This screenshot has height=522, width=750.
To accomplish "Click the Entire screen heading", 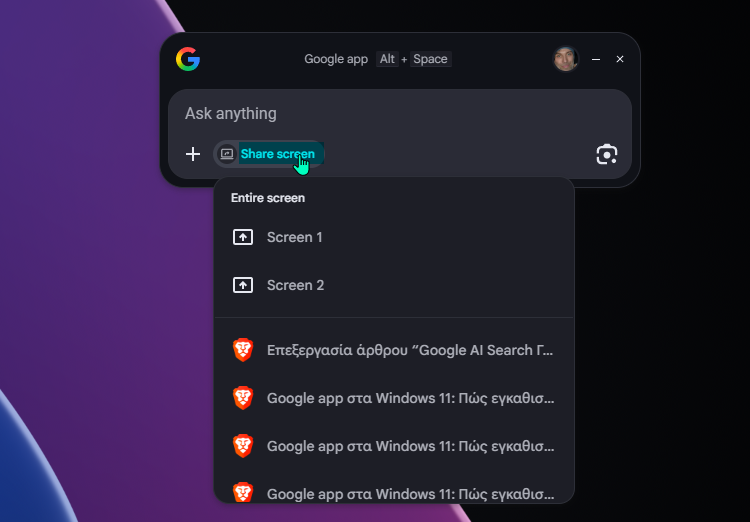I will click(x=268, y=198).
